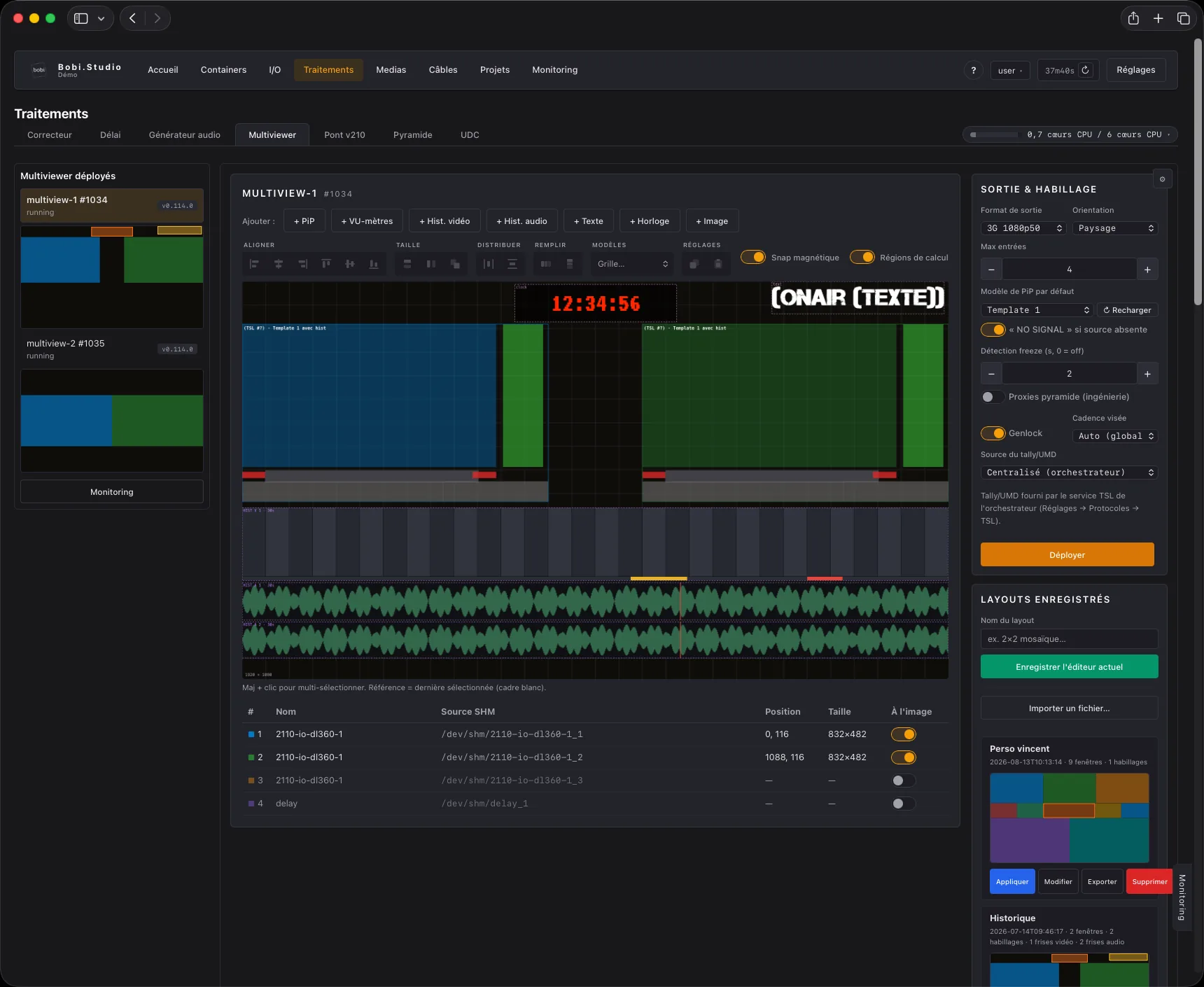Open Modèles dropdown Grille...
This screenshot has width=1204, height=987.
pyautogui.click(x=633, y=264)
